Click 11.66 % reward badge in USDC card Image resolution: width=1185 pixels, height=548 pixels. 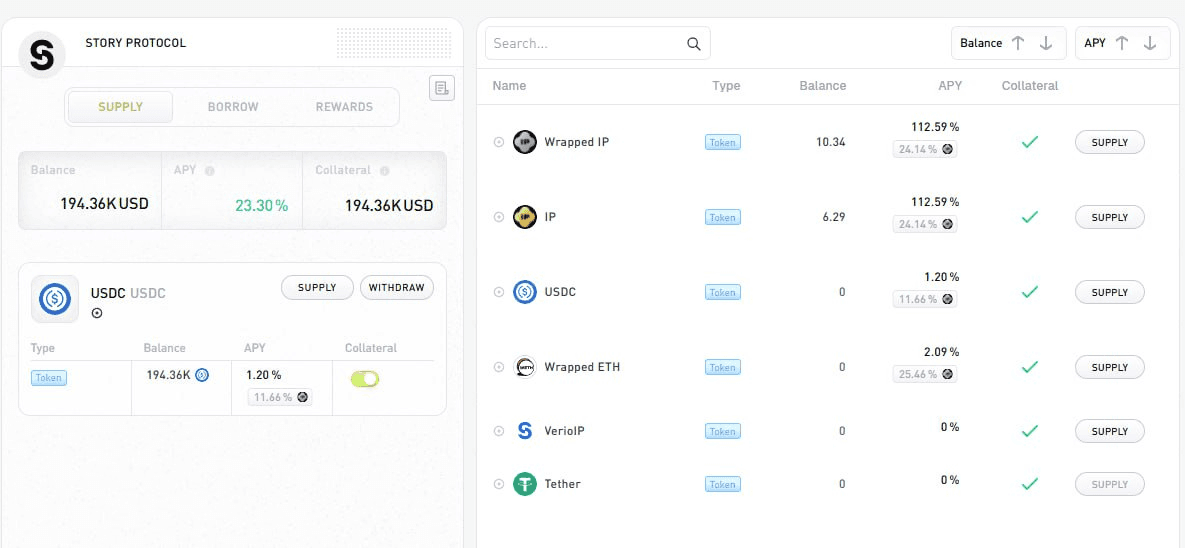[x=280, y=397]
